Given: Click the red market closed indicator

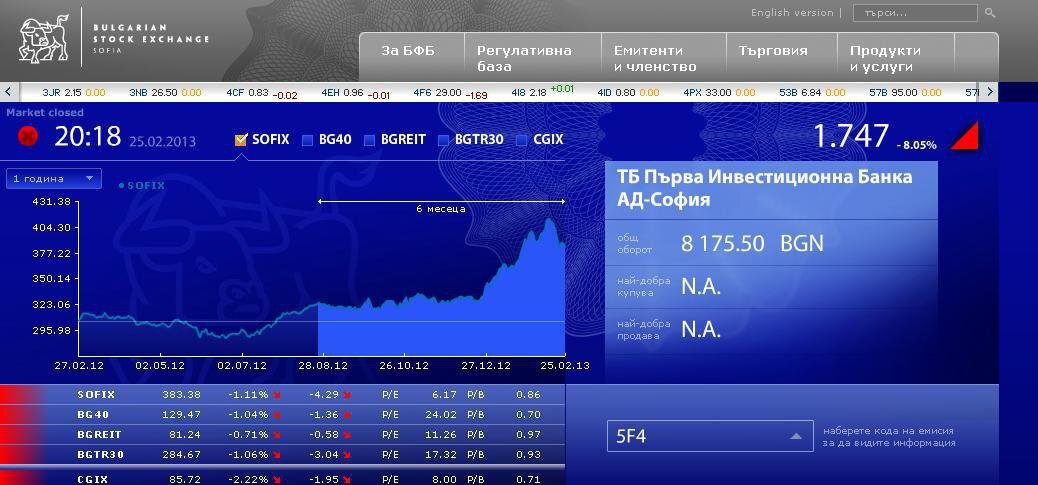Looking at the screenshot, I should click(x=27, y=136).
